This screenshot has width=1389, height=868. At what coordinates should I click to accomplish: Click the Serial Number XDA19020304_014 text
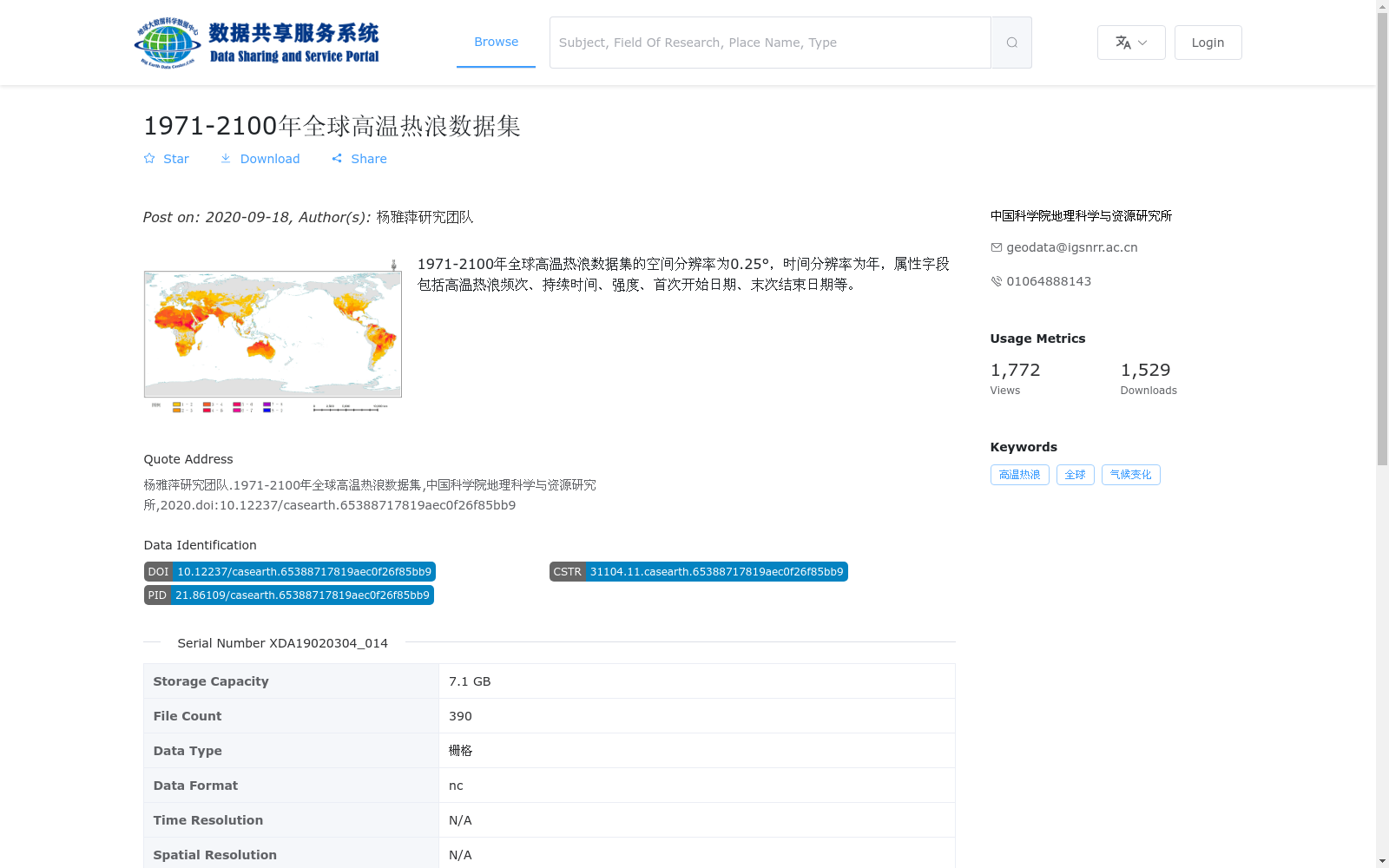(282, 643)
